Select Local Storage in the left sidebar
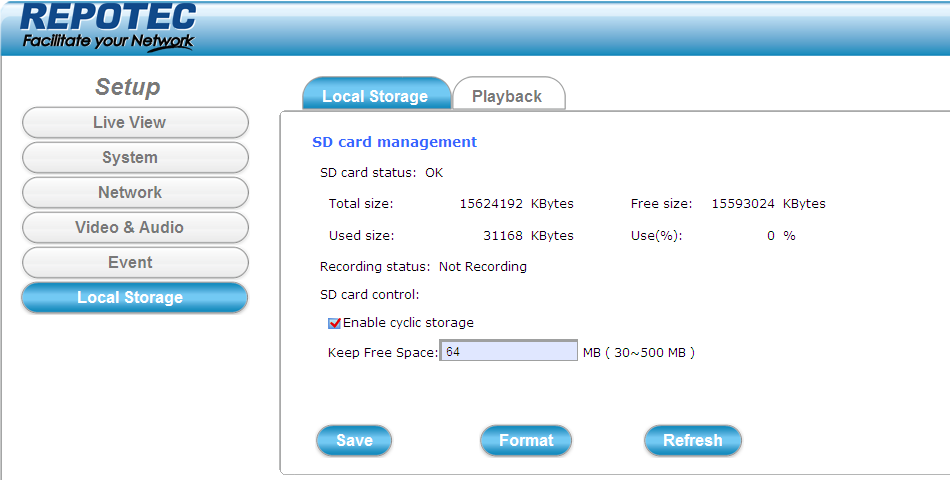The image size is (950, 480). click(134, 297)
